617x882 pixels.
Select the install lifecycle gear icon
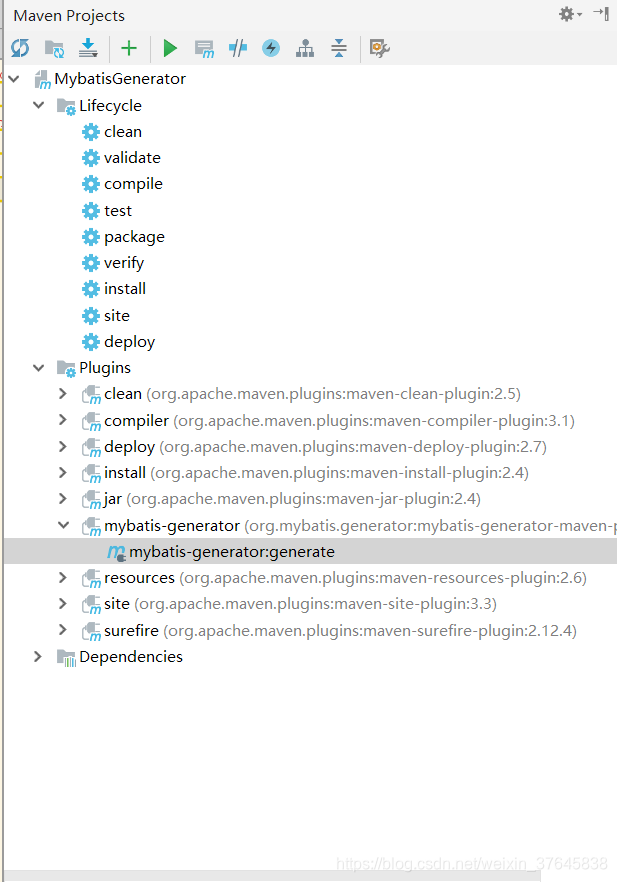tap(91, 289)
